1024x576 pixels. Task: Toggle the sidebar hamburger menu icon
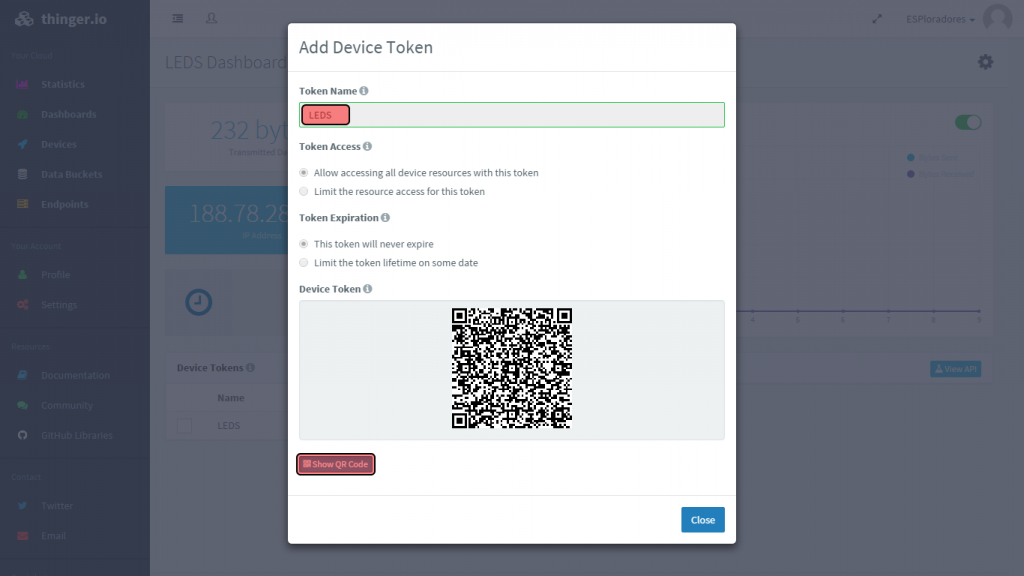(178, 18)
